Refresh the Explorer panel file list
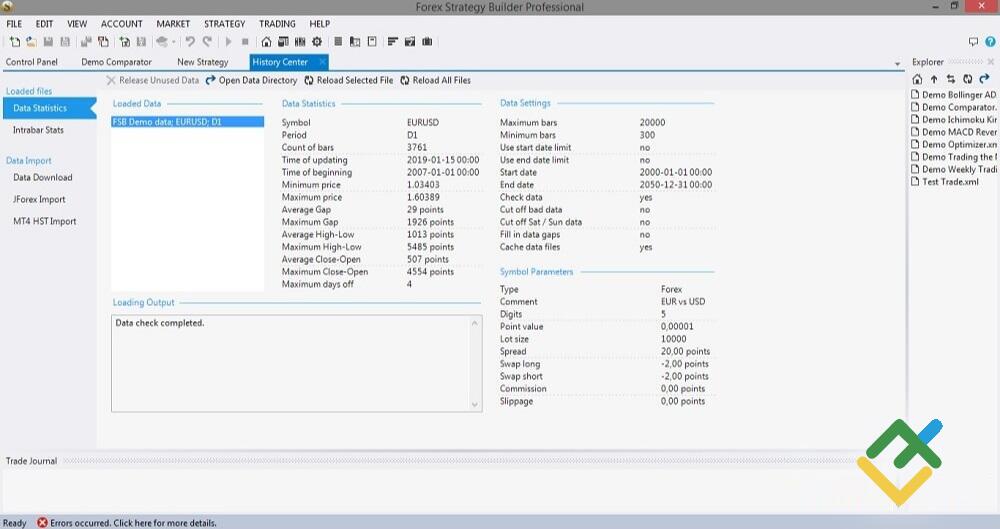This screenshot has width=1000, height=529. pos(967,79)
